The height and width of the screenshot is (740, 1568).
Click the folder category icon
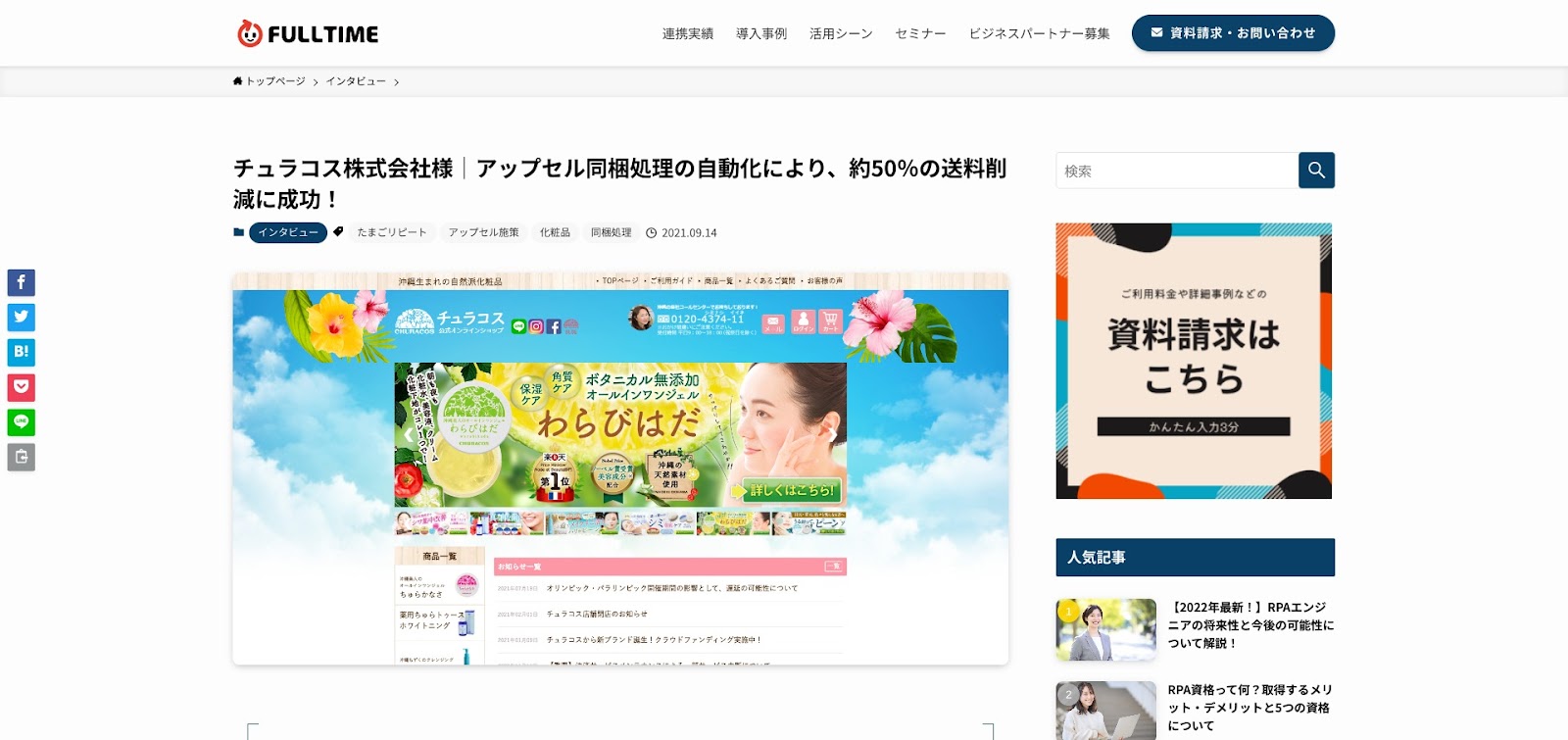238,232
